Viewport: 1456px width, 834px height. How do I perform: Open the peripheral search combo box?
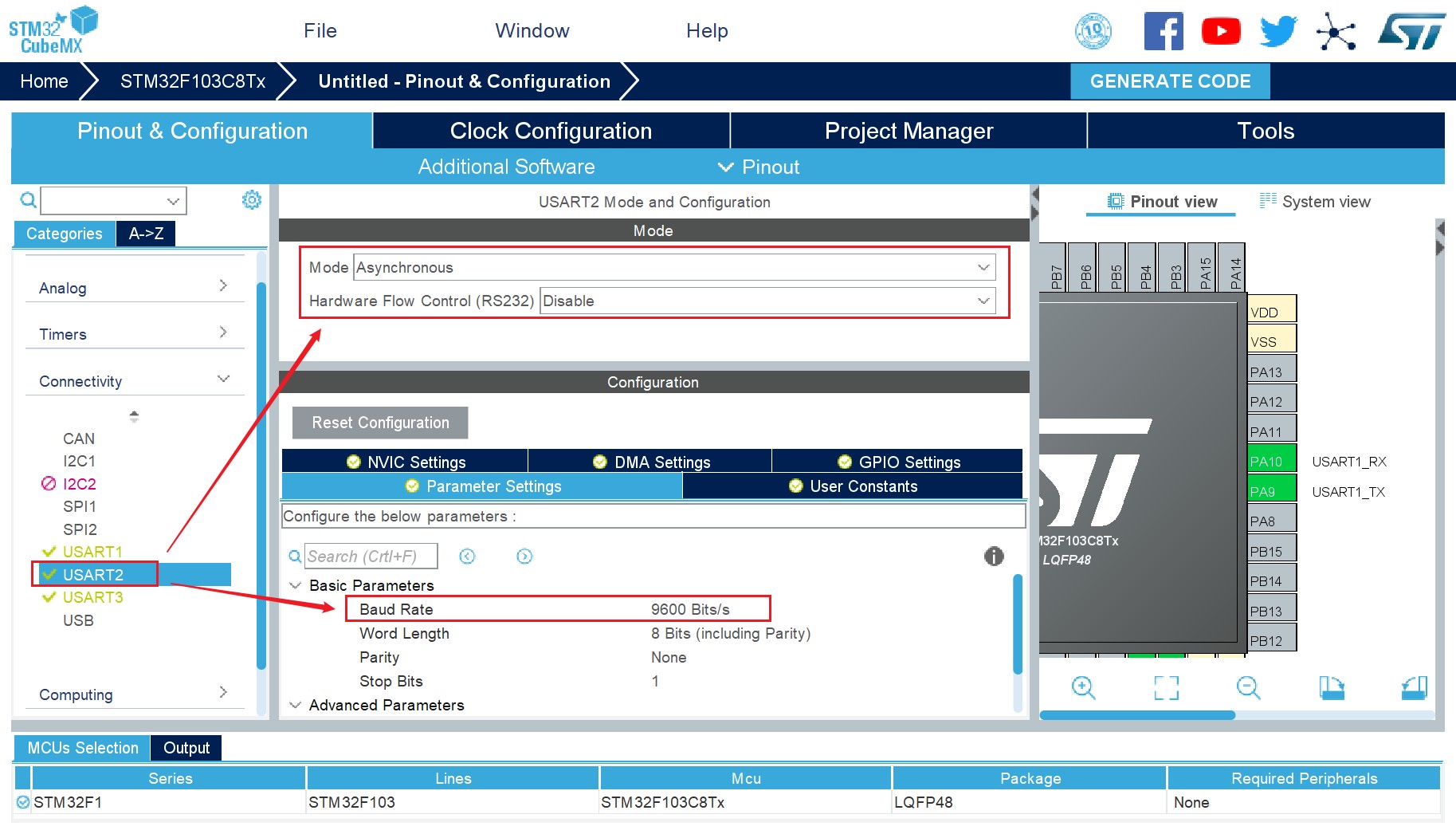point(113,201)
